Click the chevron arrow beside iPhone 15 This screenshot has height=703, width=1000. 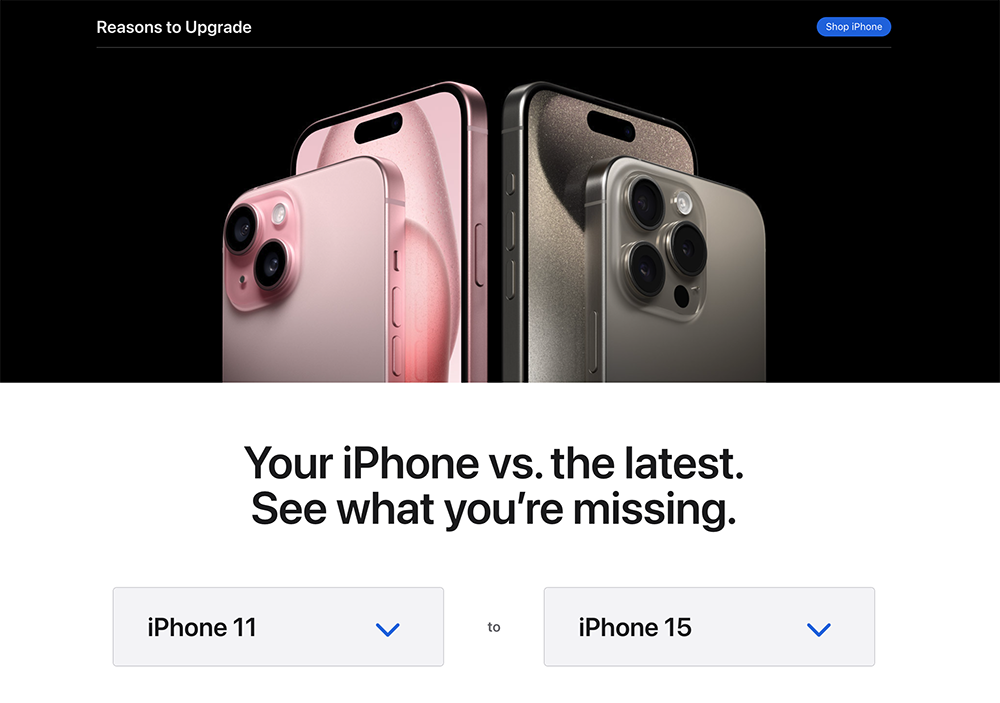pyautogui.click(x=819, y=630)
